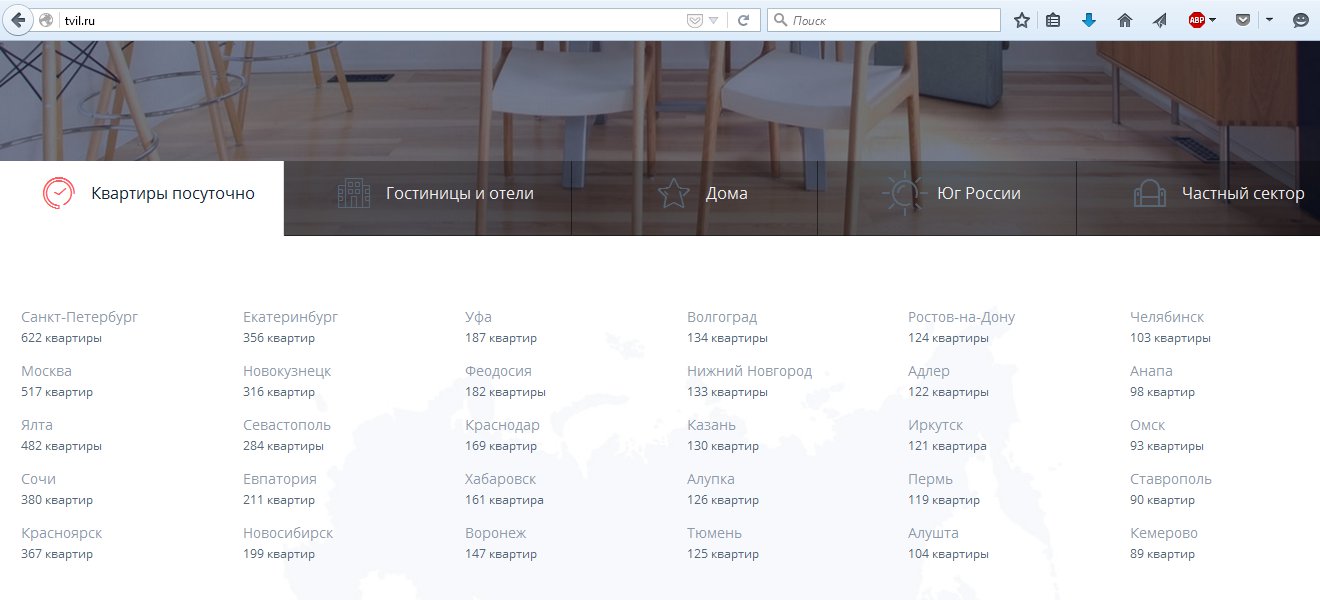Click the "161 квартира" count text
1320x600 pixels.
click(504, 500)
